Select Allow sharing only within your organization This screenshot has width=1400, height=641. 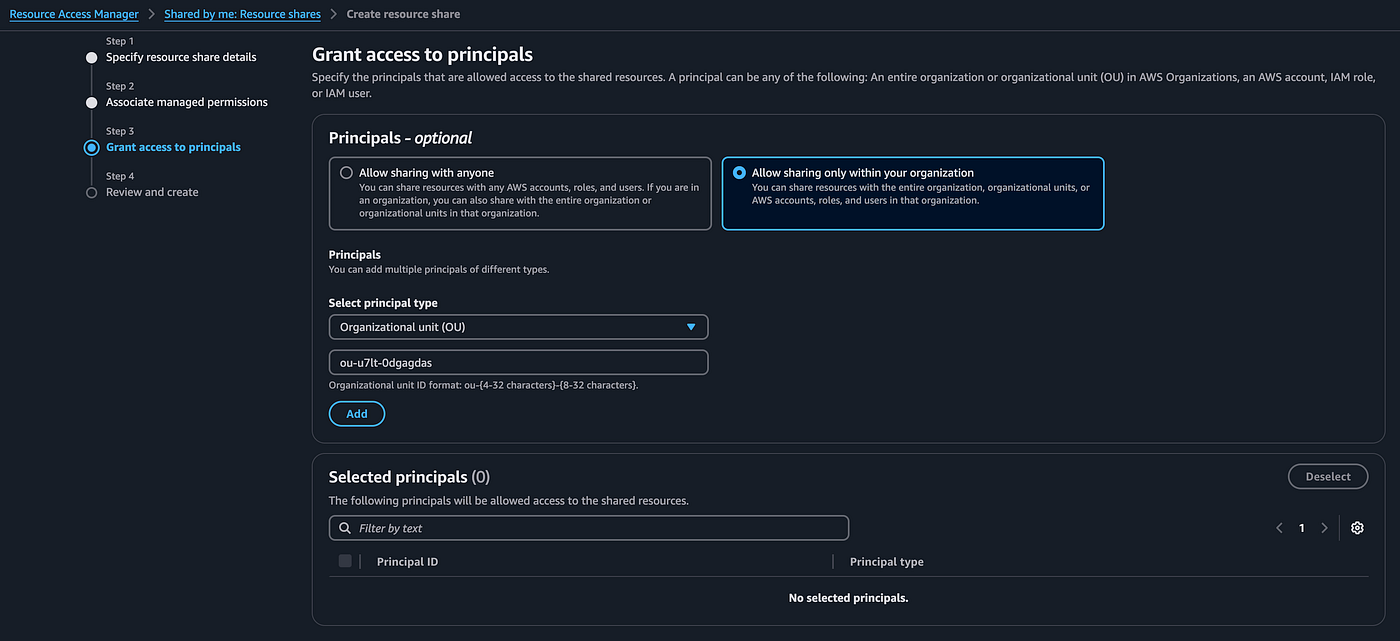click(738, 170)
